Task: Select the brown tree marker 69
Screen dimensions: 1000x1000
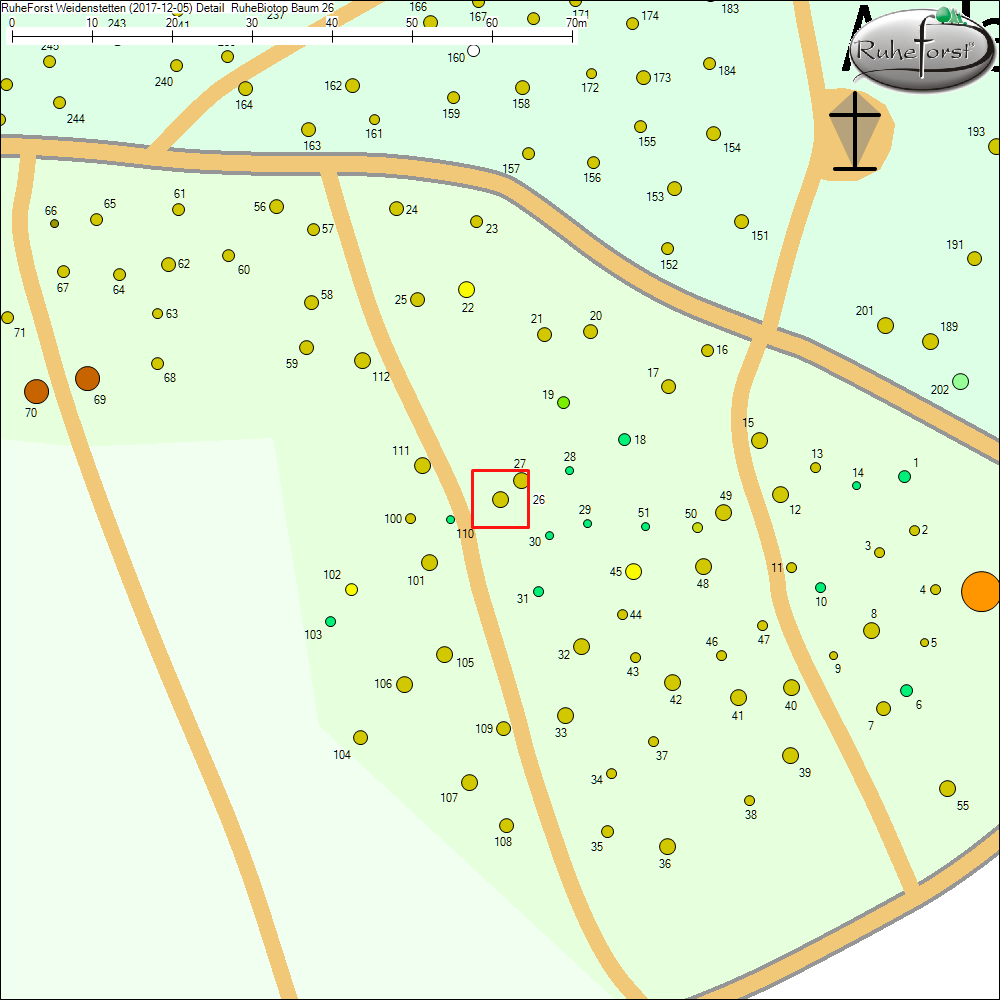Action: [x=87, y=378]
